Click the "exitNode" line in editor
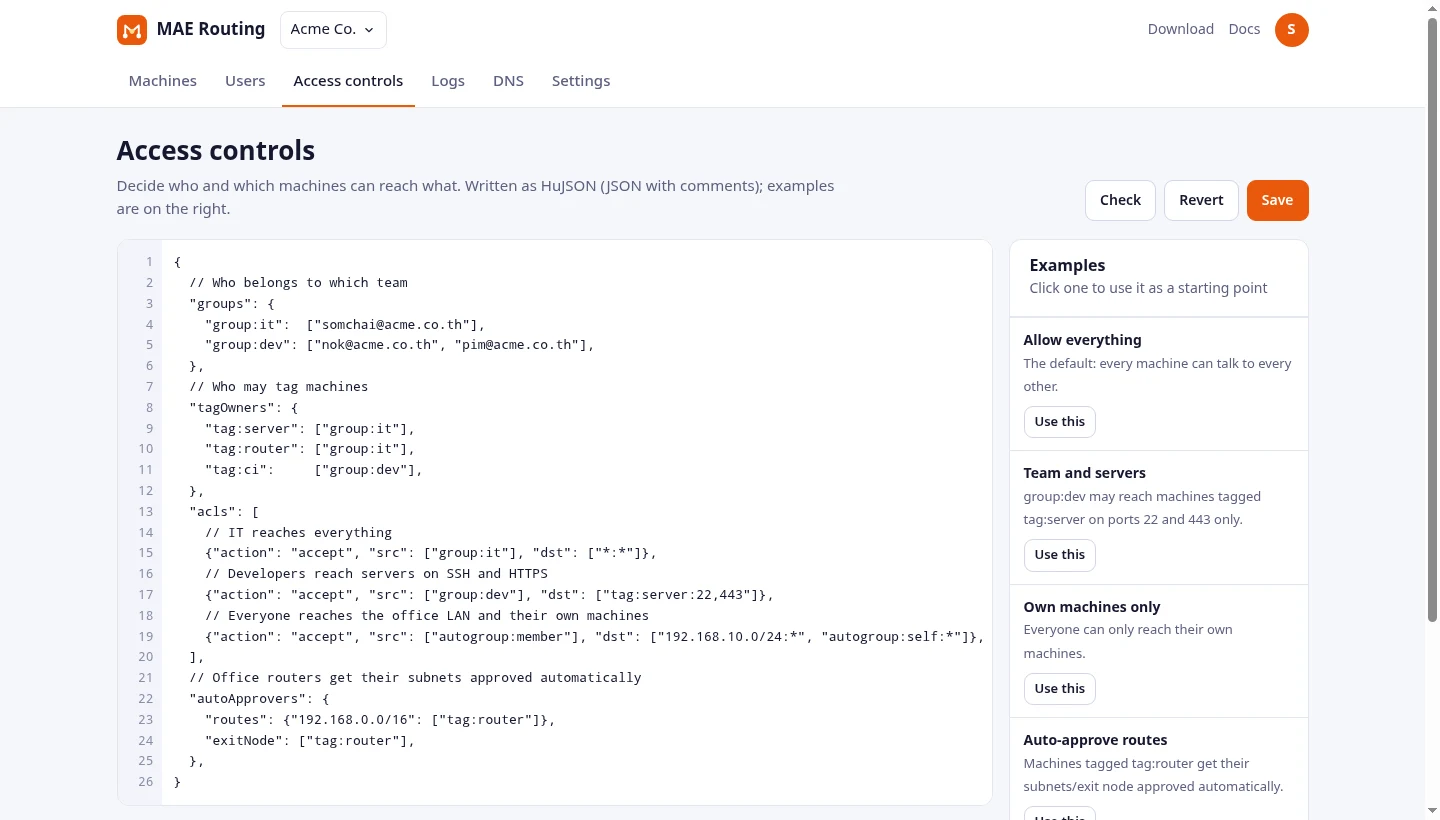The image size is (1440, 820). (310, 742)
